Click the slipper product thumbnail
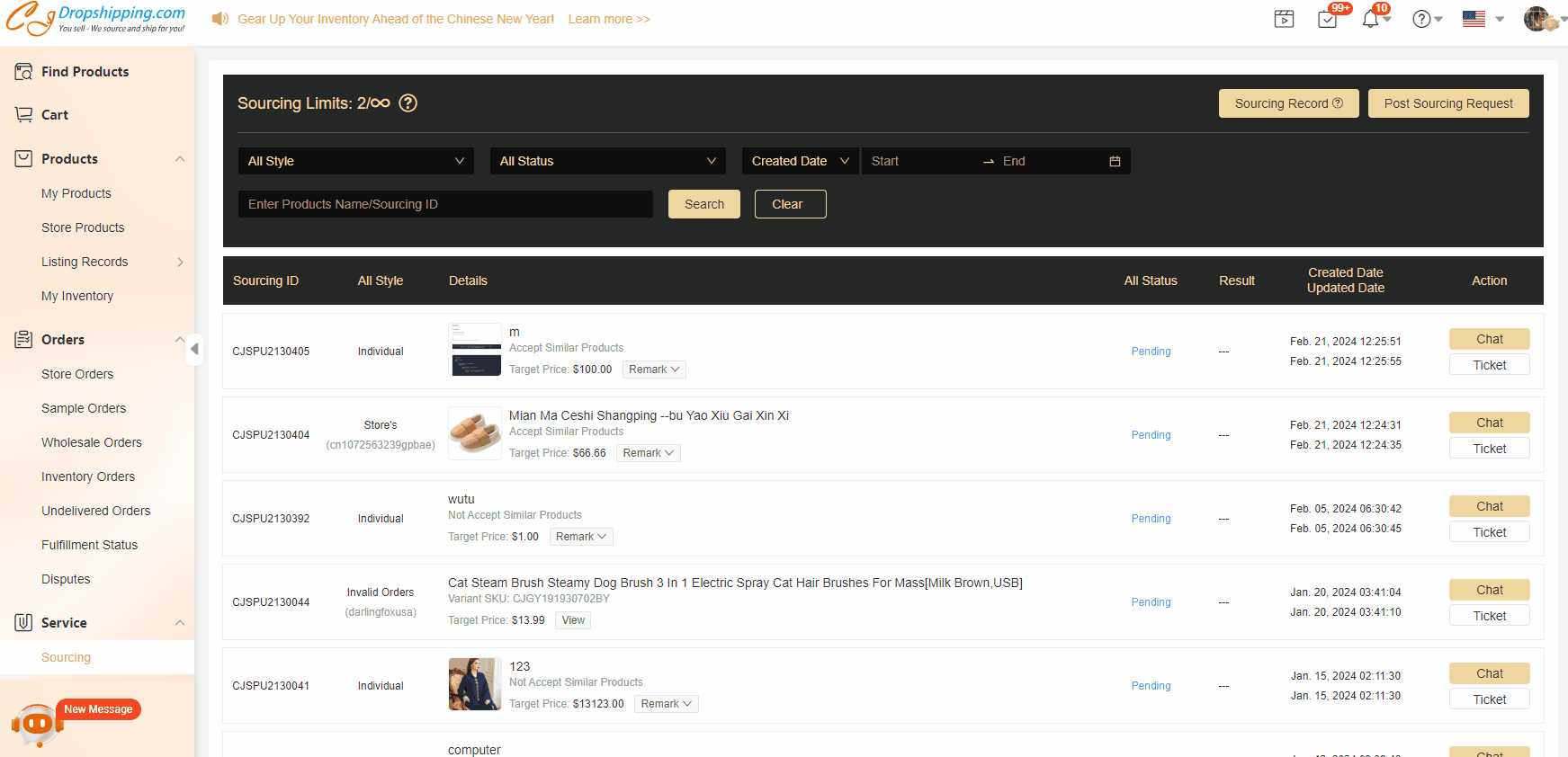1568x757 pixels. 474,433
